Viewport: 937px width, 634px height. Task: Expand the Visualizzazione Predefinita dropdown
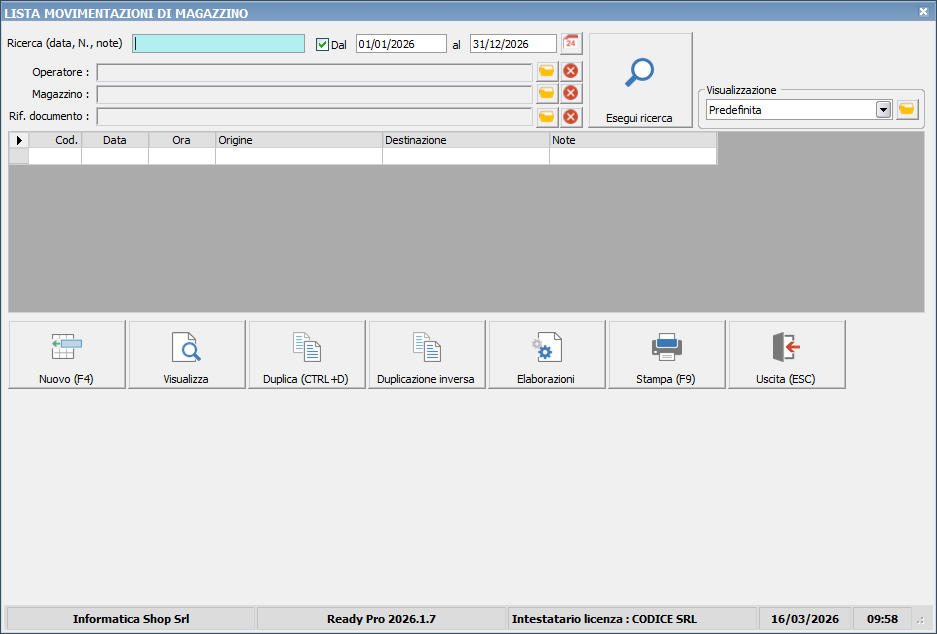pos(883,110)
